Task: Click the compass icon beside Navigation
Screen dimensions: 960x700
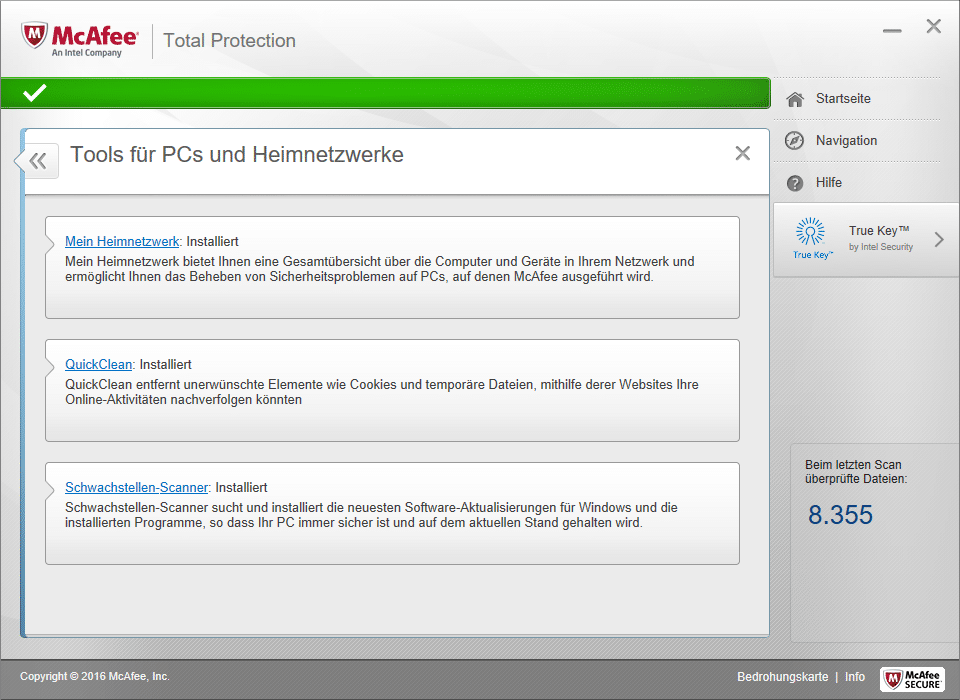Action: click(795, 141)
